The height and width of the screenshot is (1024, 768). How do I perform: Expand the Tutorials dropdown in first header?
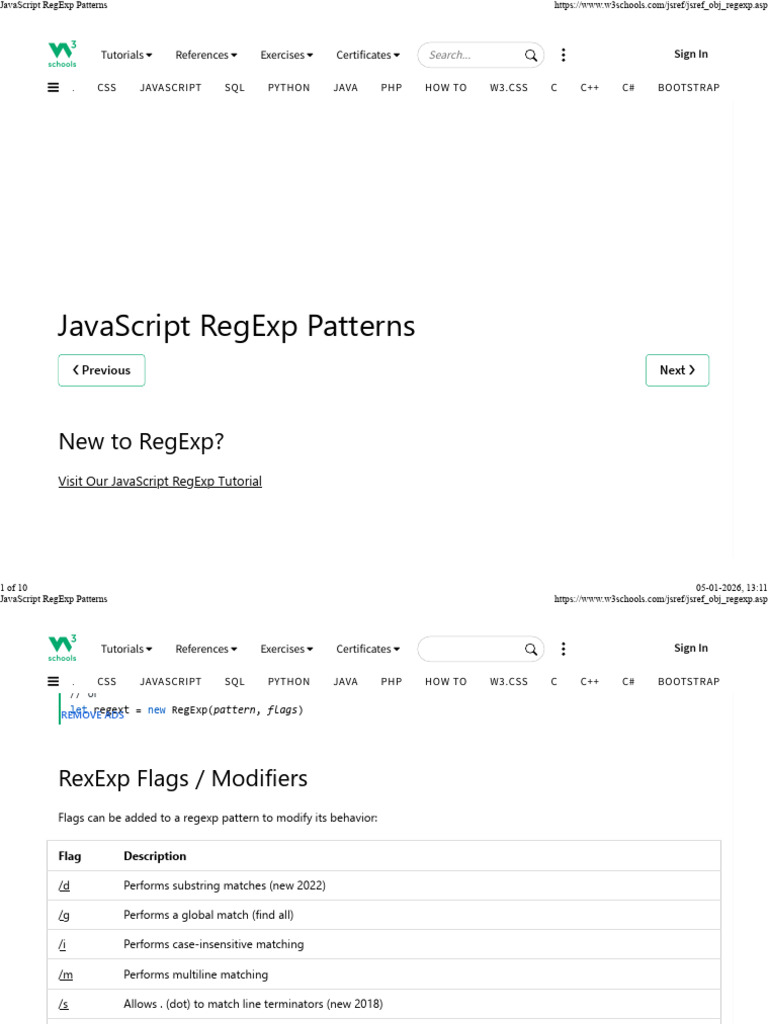pyautogui.click(x=126, y=55)
